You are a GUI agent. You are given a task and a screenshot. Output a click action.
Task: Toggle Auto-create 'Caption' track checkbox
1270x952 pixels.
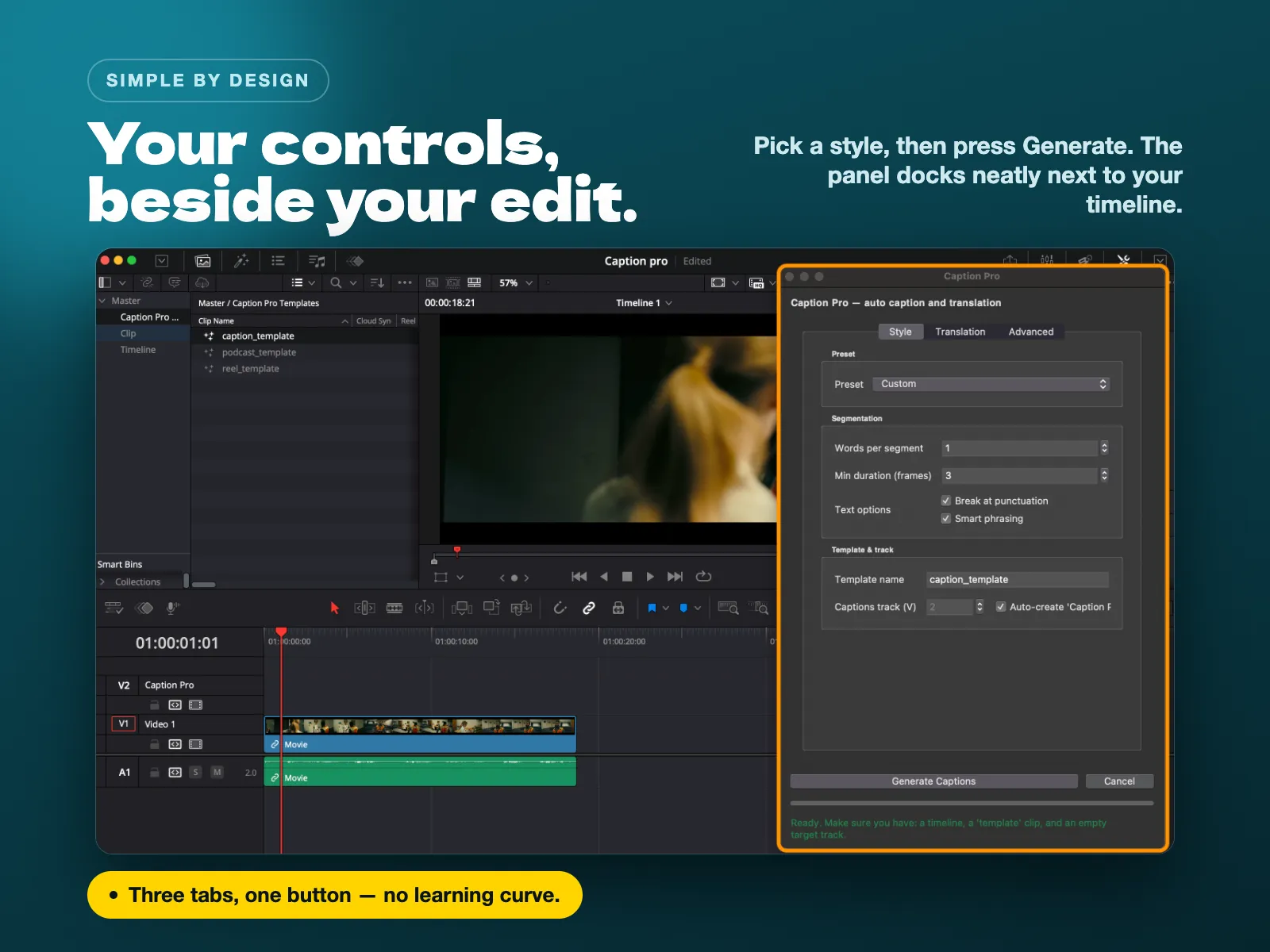pos(1001,607)
